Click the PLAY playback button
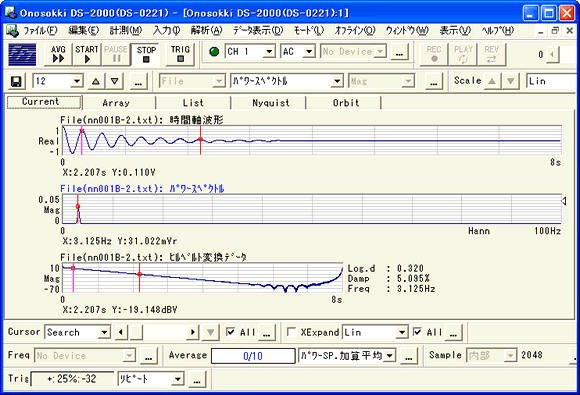Viewport: 580px width, 395px height. pos(463,54)
